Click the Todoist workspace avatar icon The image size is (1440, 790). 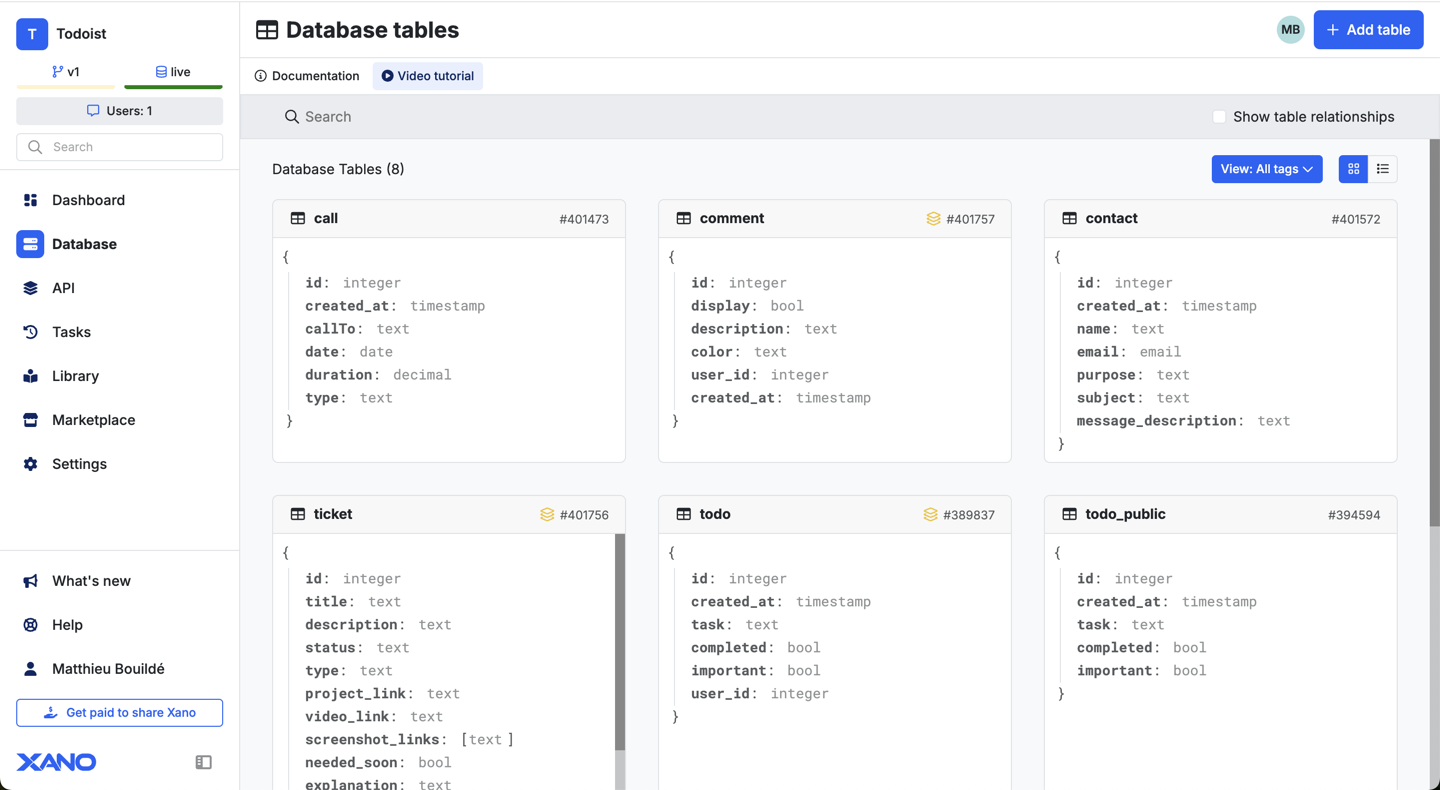click(x=32, y=34)
